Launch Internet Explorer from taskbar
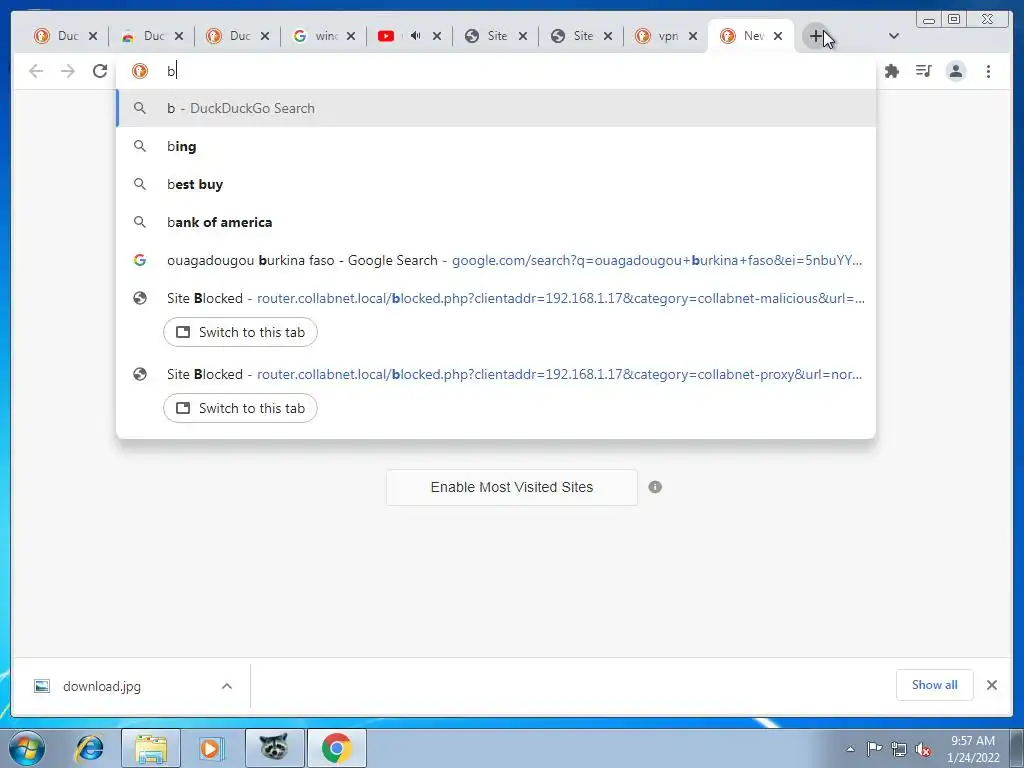This screenshot has height=768, width=1024. [89, 748]
